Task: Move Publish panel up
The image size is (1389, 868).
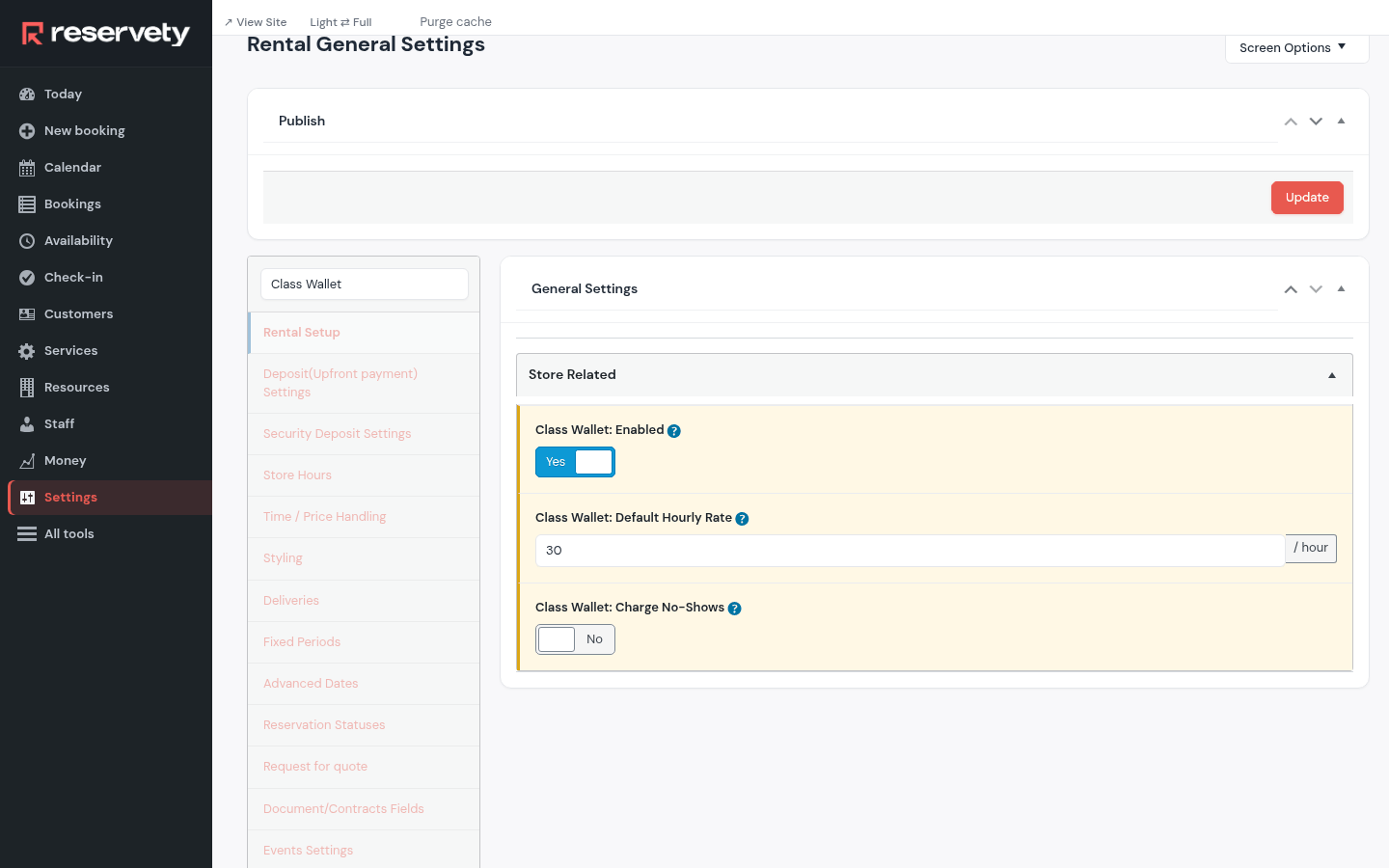Action: [1291, 122]
